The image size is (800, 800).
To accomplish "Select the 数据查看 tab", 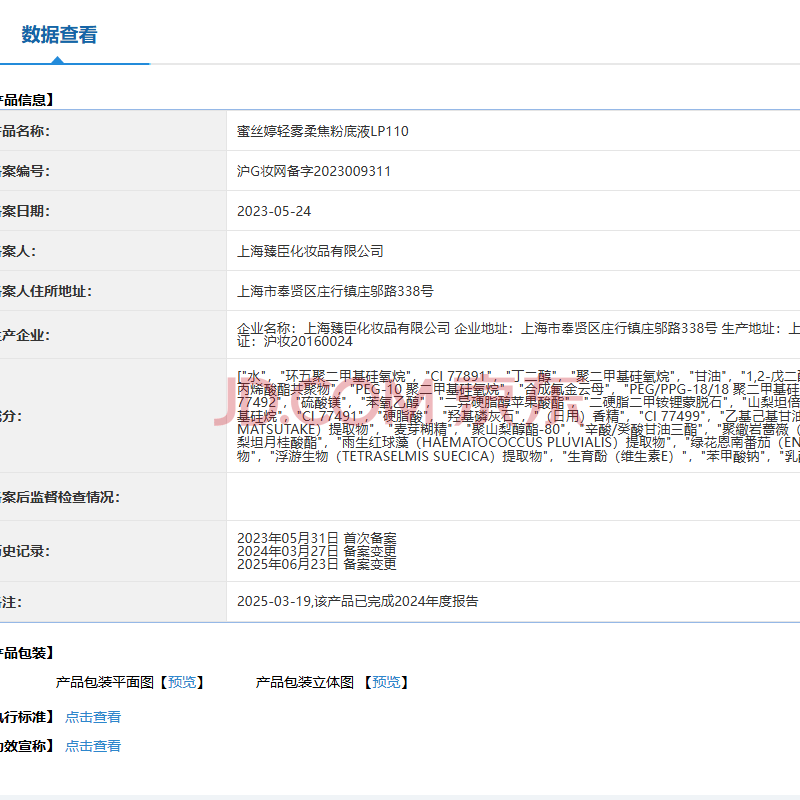I will (60, 35).
